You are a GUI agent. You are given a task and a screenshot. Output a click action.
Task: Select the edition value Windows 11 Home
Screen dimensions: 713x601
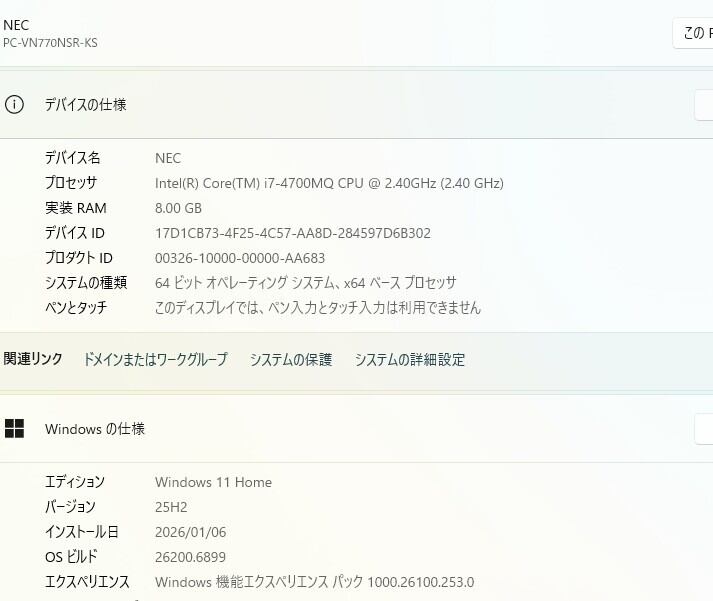coord(213,482)
